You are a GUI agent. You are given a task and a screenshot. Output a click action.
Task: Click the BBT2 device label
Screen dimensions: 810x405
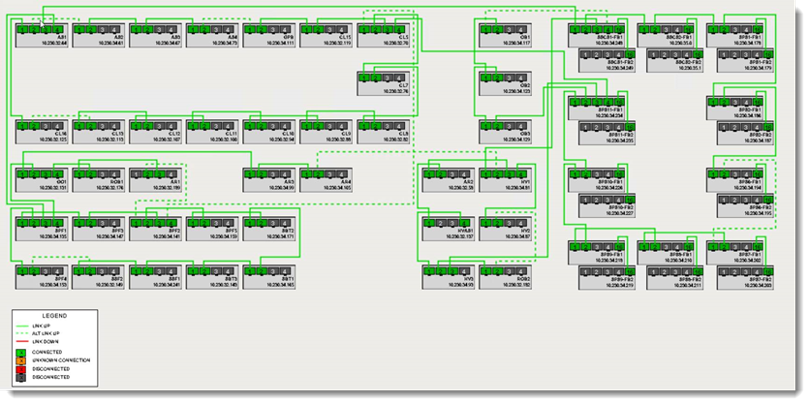(288, 230)
